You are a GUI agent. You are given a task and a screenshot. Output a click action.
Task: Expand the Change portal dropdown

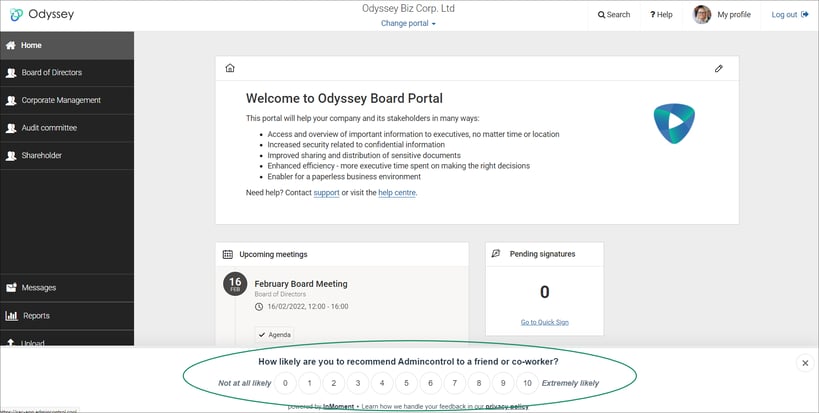(408, 23)
